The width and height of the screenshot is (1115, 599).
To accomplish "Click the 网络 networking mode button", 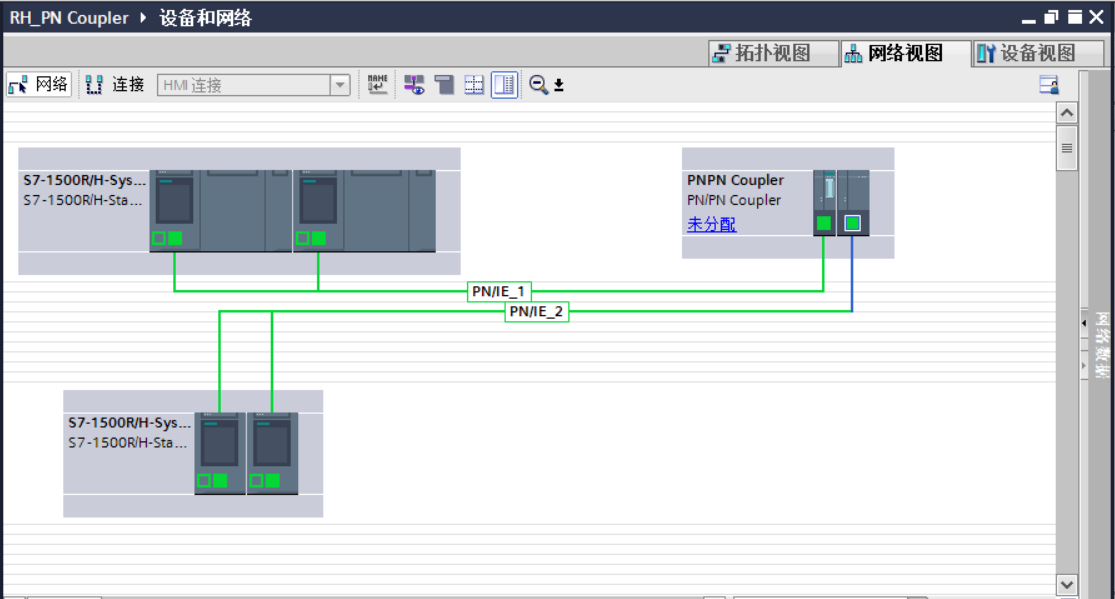I will (39, 85).
